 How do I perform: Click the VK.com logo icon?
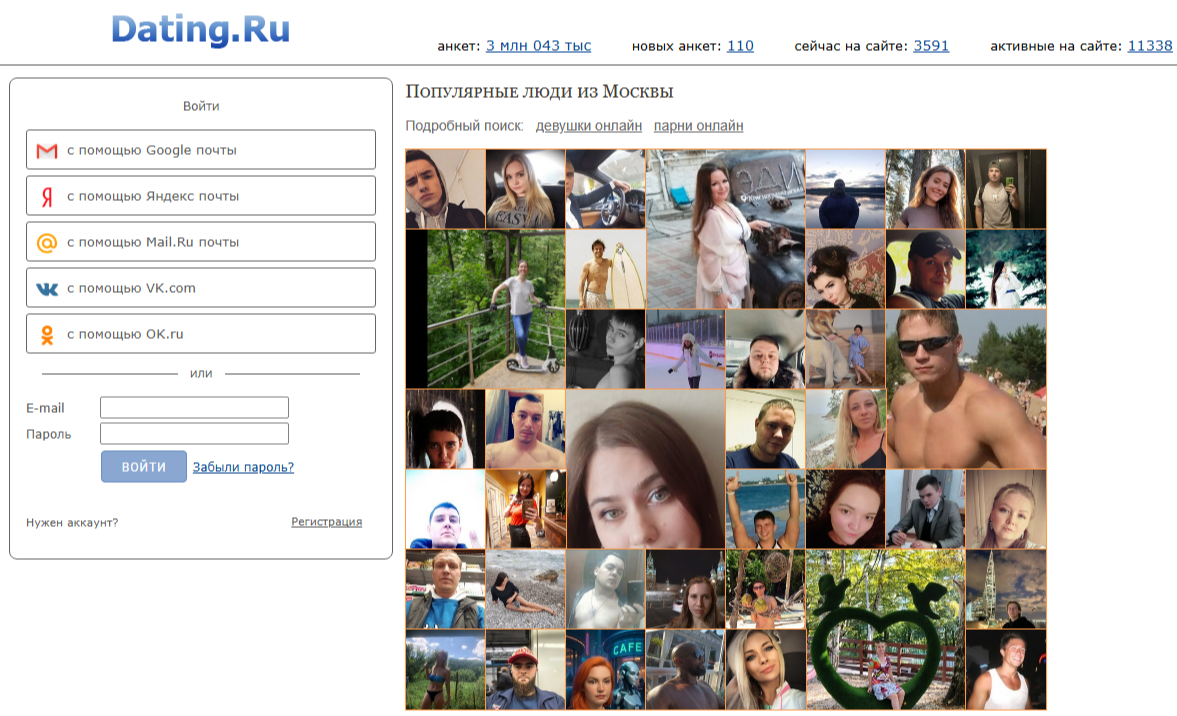coord(47,289)
